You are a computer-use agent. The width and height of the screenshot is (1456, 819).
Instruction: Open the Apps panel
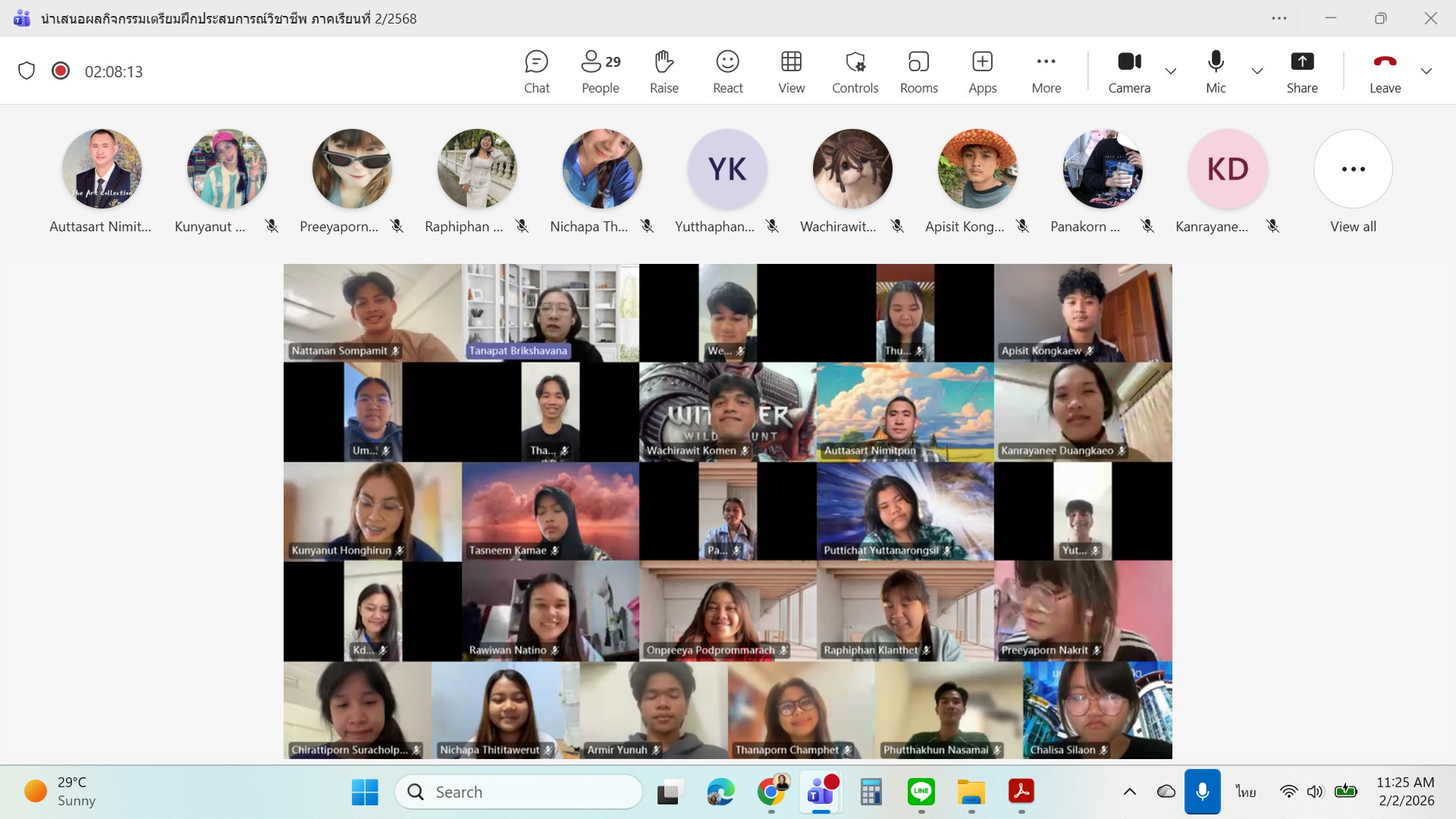pyautogui.click(x=982, y=71)
